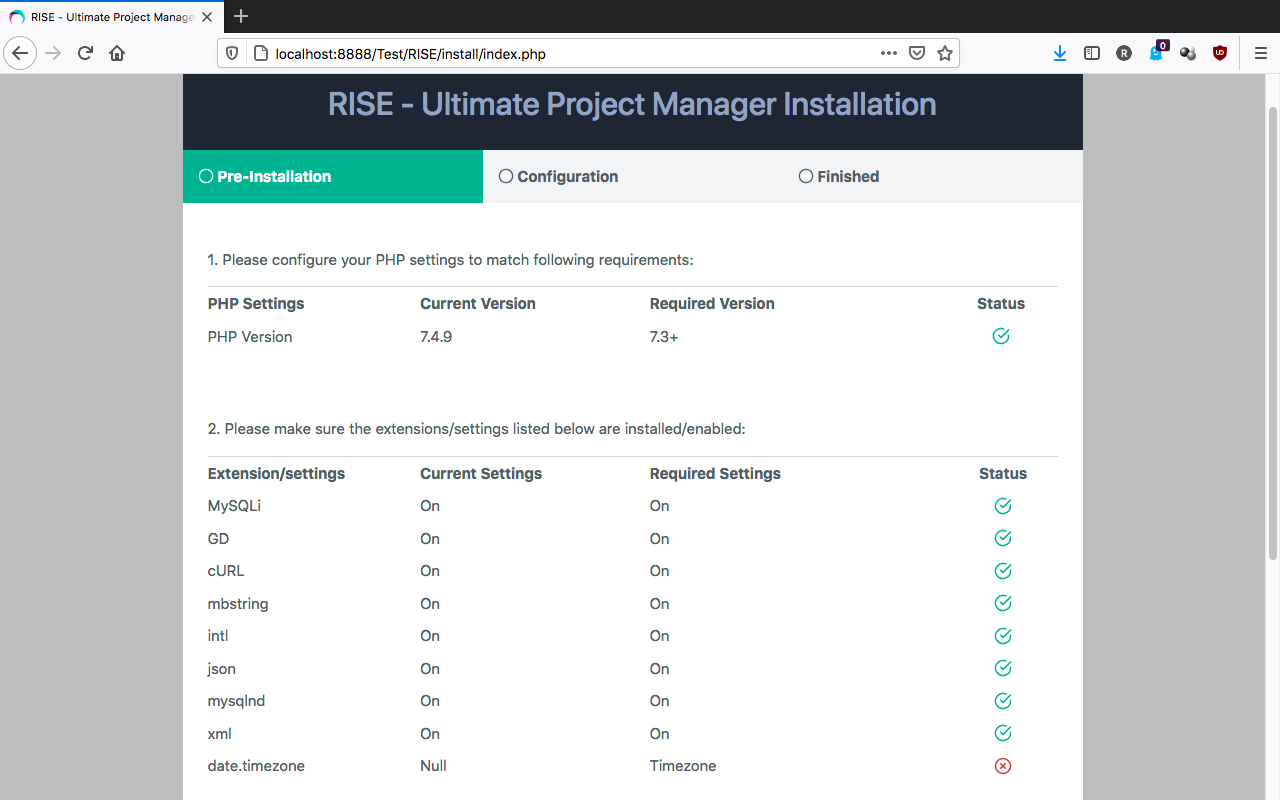The image size is (1280, 800).
Task: Select the Configuration step tab
Action: tap(633, 176)
